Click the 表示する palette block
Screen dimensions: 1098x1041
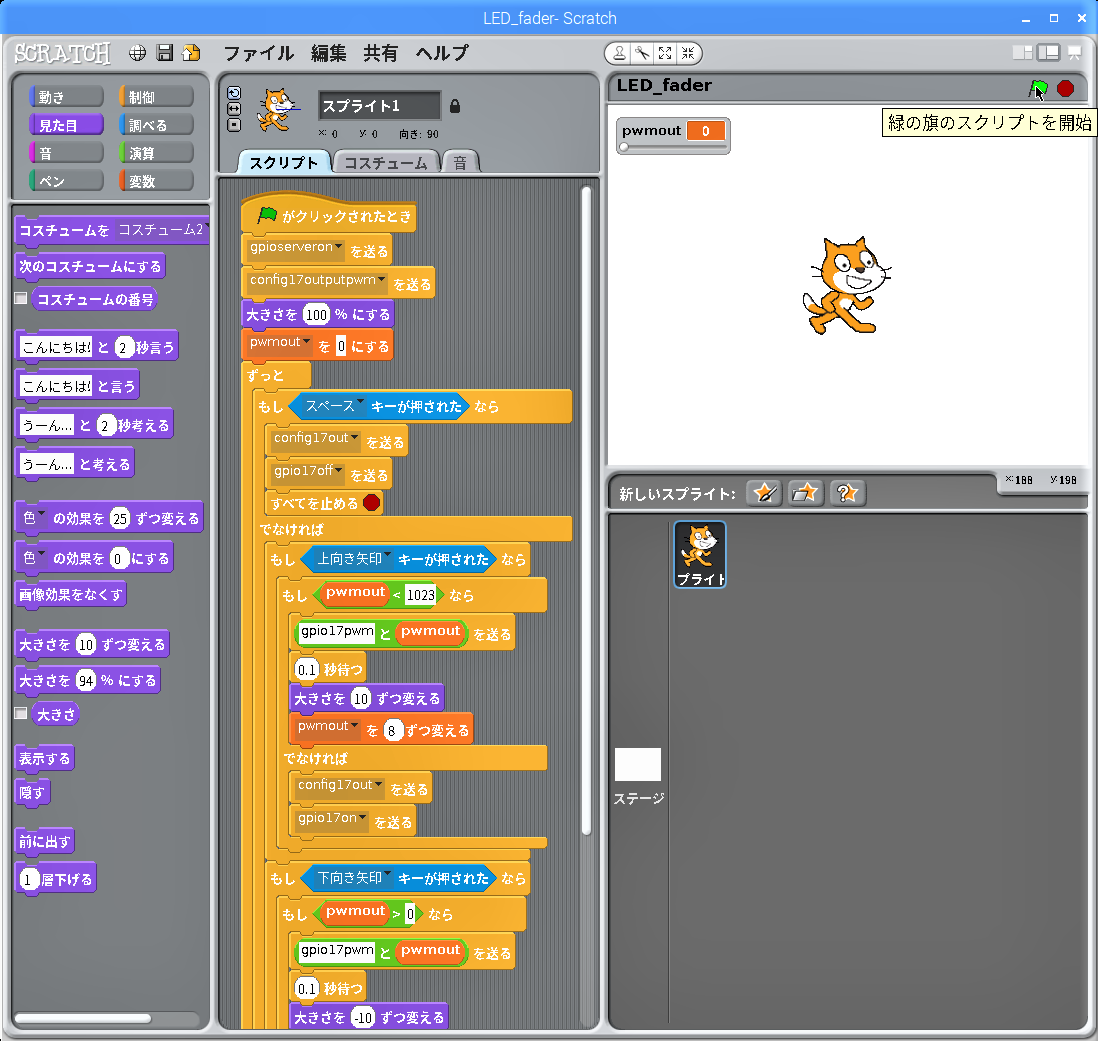click(45, 758)
